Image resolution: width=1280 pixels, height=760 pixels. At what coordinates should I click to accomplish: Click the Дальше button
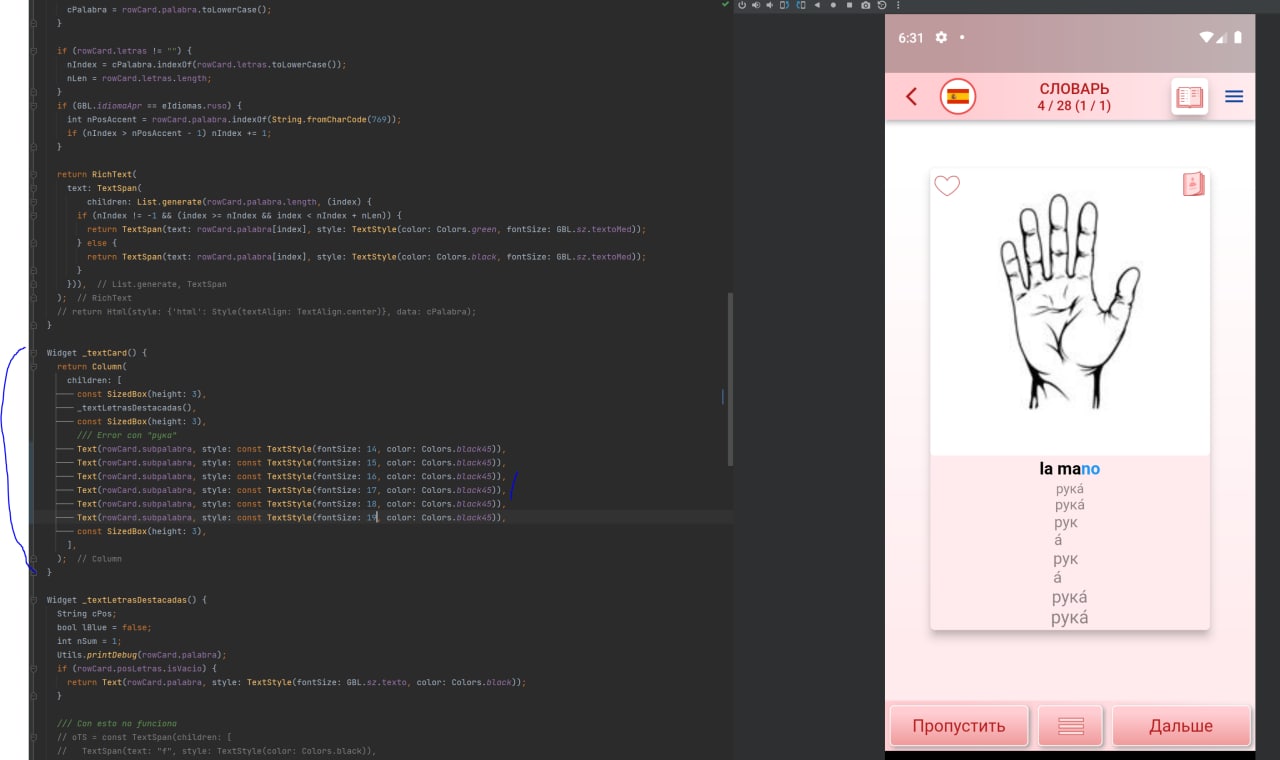1181,726
